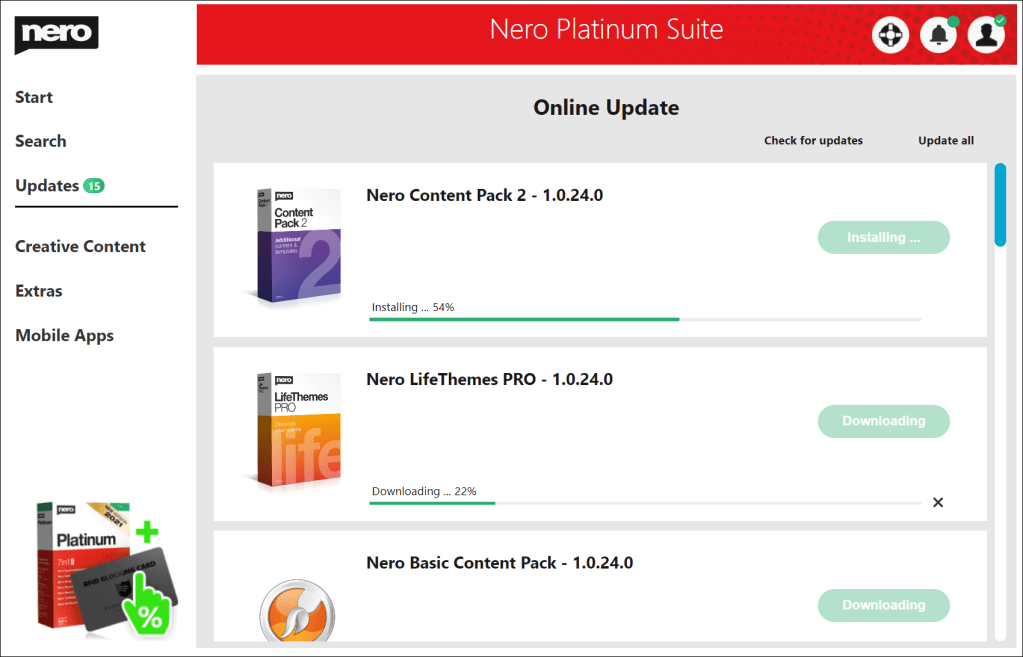
Task: Navigate to Extras
Action: point(39,291)
